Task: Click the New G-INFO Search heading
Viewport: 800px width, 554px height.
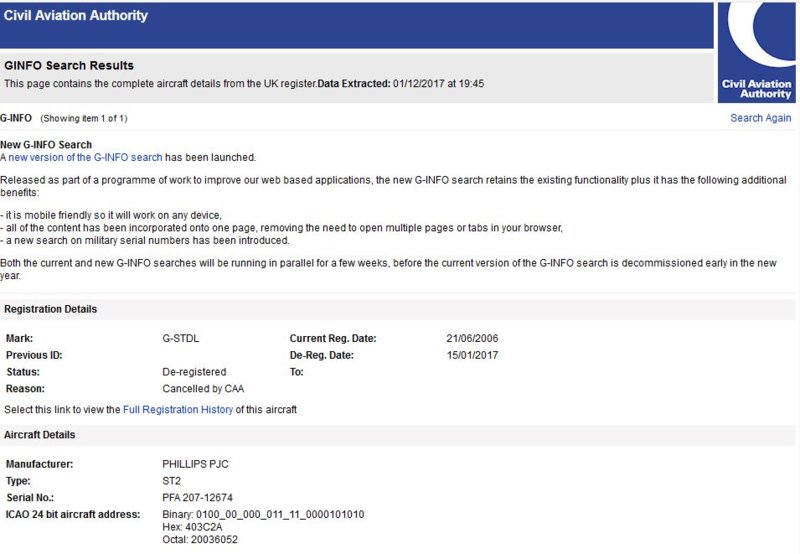Action: coord(46,144)
